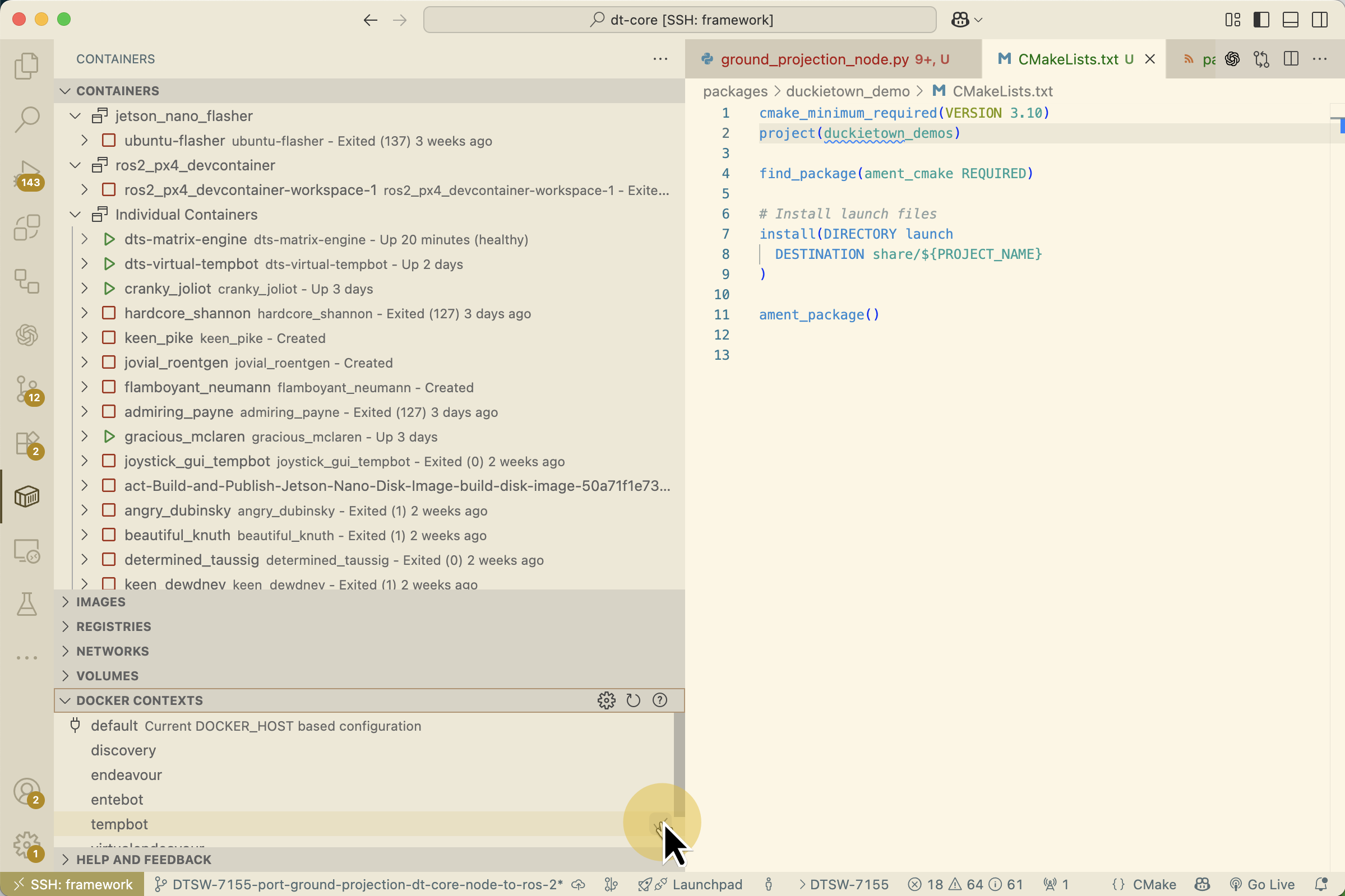Select the tempbot docker context
1345x896 pixels.
pyautogui.click(x=119, y=824)
